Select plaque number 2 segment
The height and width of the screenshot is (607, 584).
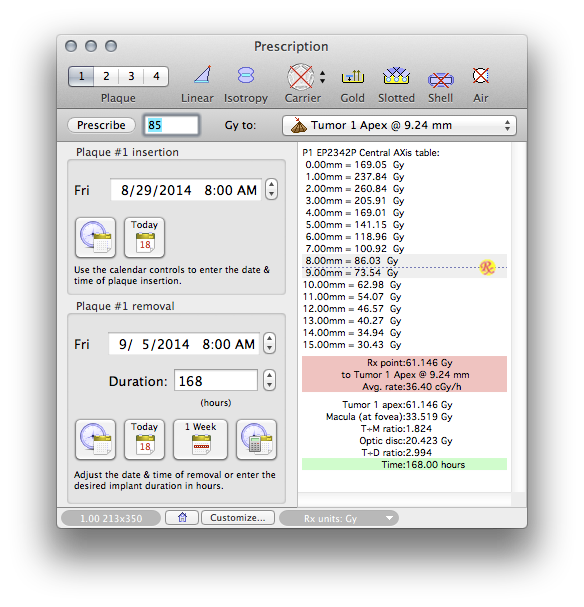pos(106,76)
